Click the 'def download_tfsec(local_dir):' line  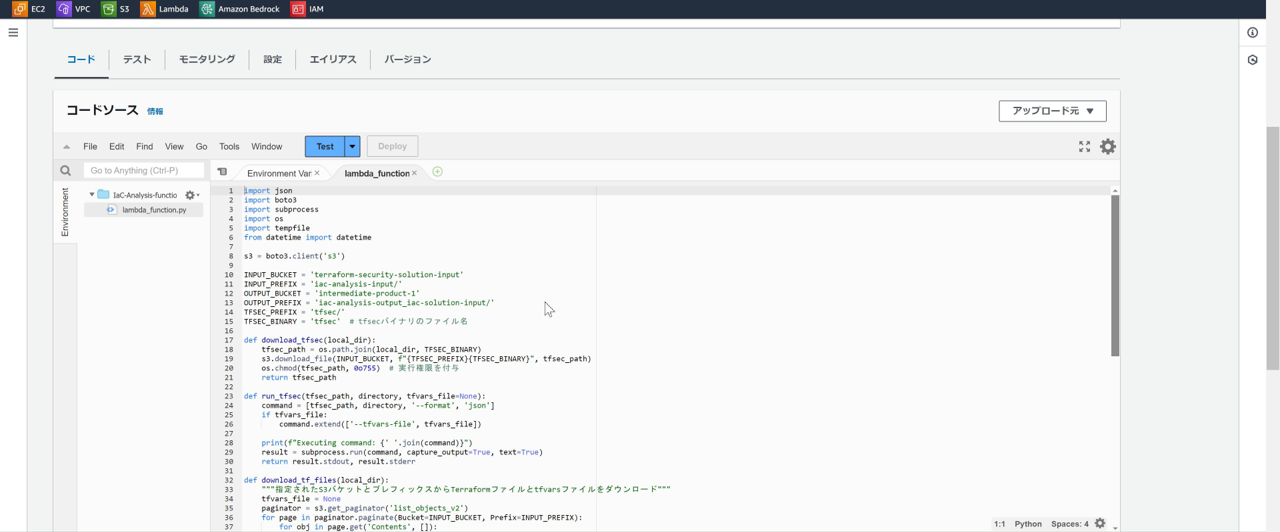[309, 340]
